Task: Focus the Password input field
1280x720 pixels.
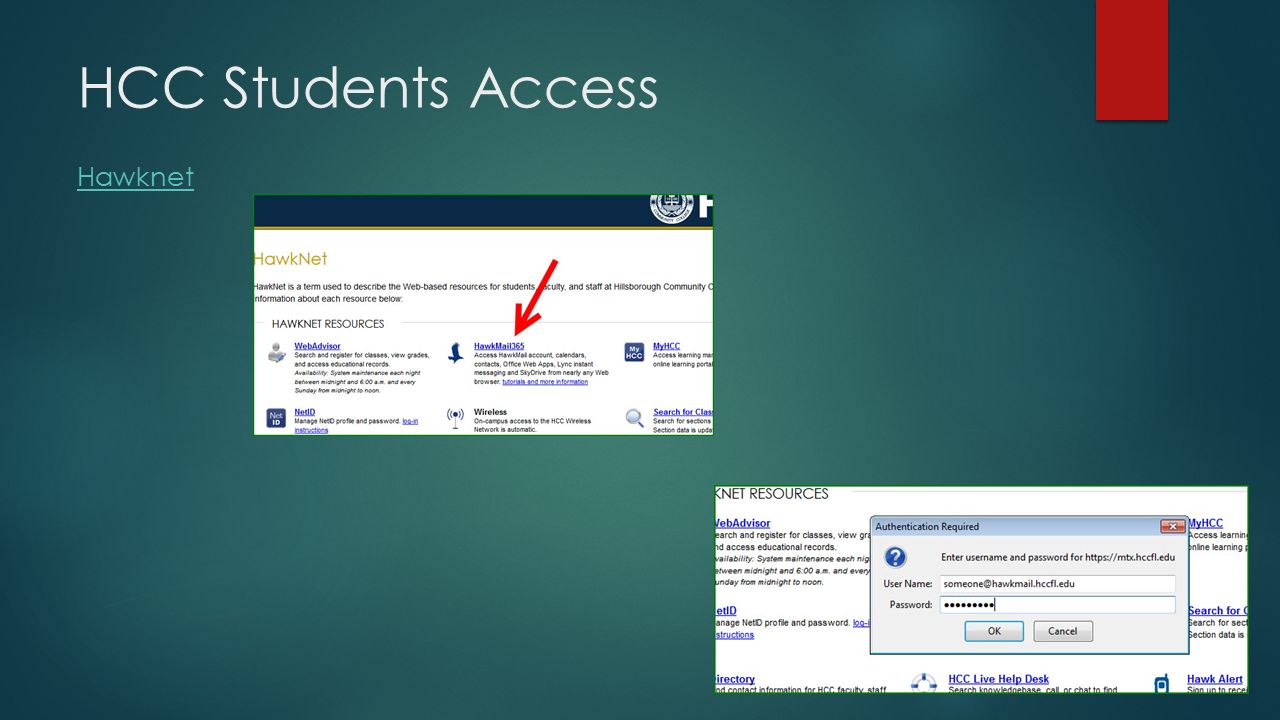Action: pos(1057,604)
